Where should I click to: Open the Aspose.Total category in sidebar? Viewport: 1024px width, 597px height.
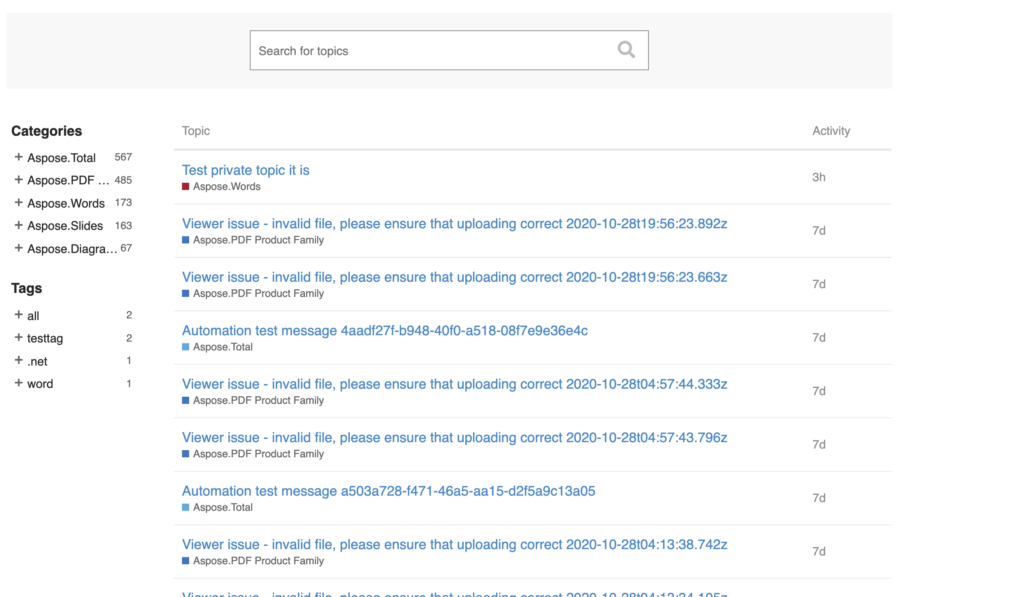pos(61,157)
